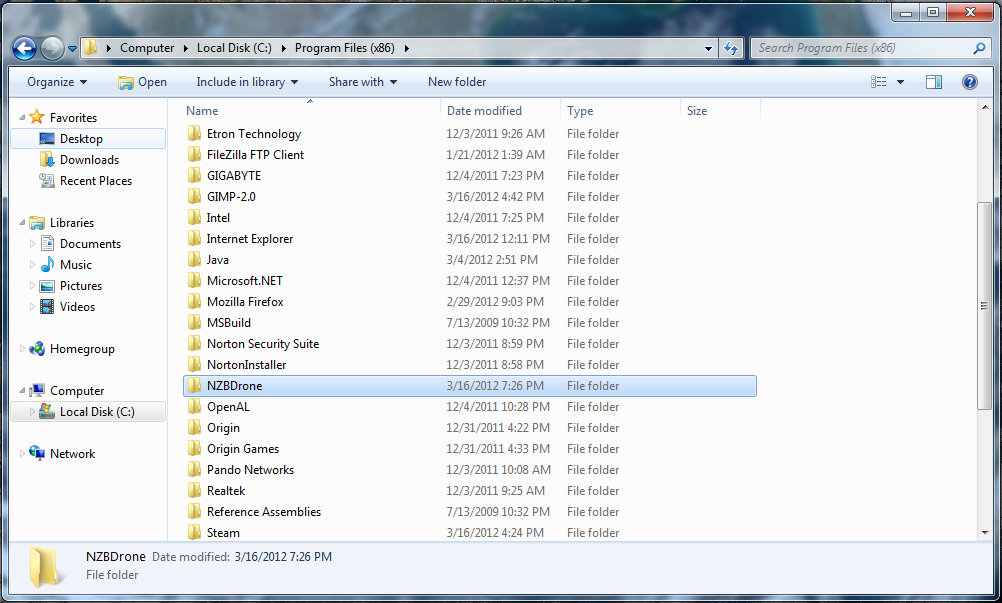Viewport: 1002px width, 603px height.
Task: Click the Open toolbar button
Action: point(143,82)
